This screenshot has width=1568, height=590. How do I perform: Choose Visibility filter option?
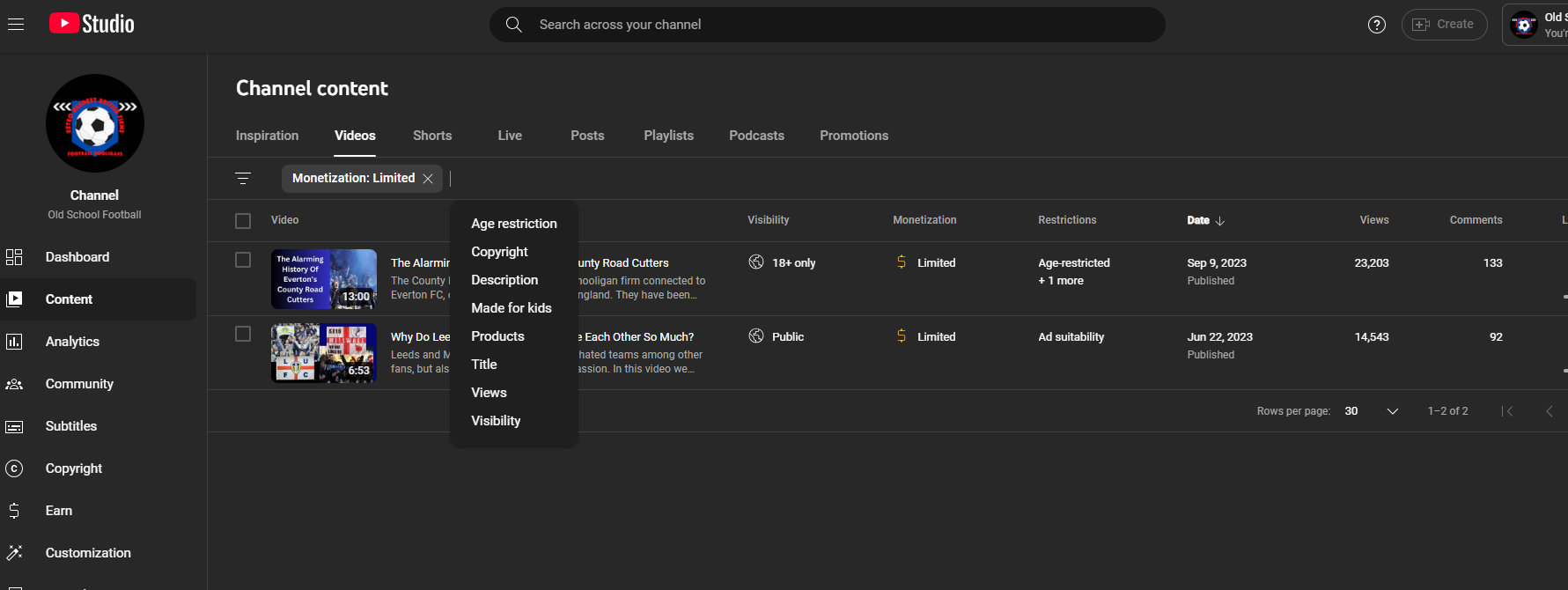click(x=514, y=421)
